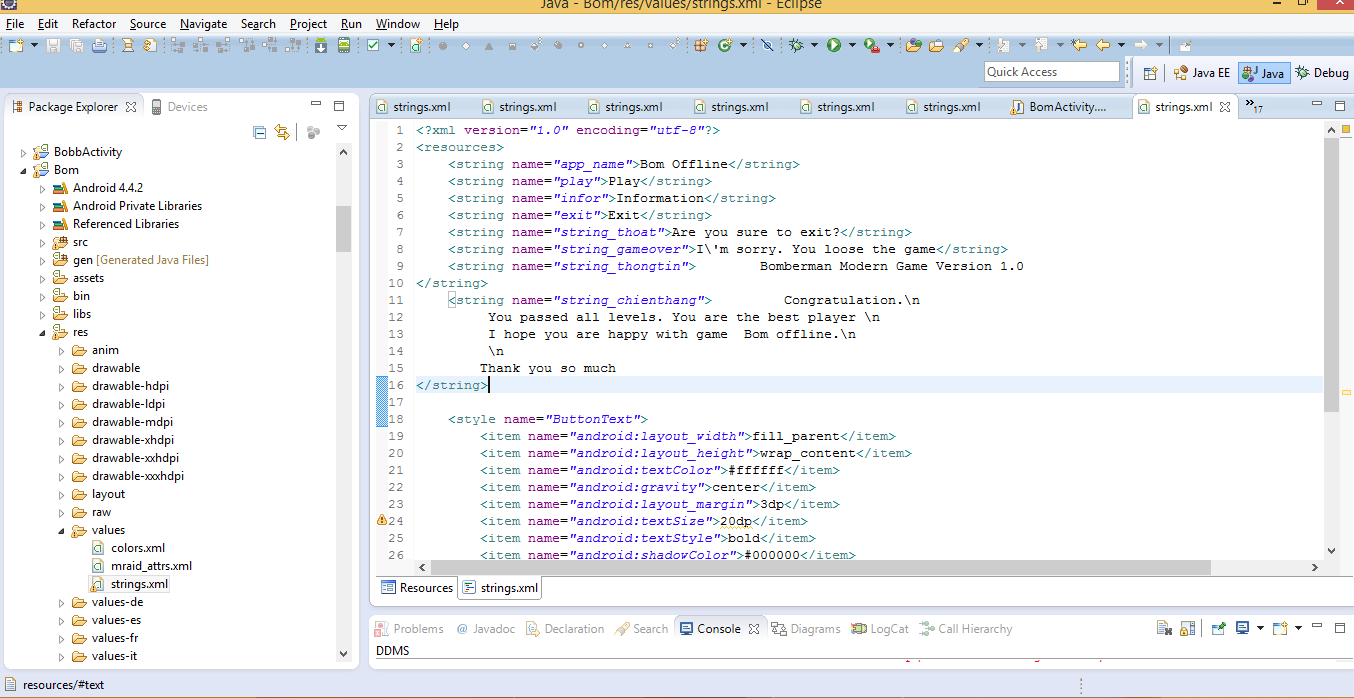Click the Open Type icon
The width and height of the screenshot is (1354, 698).
[x=913, y=45]
